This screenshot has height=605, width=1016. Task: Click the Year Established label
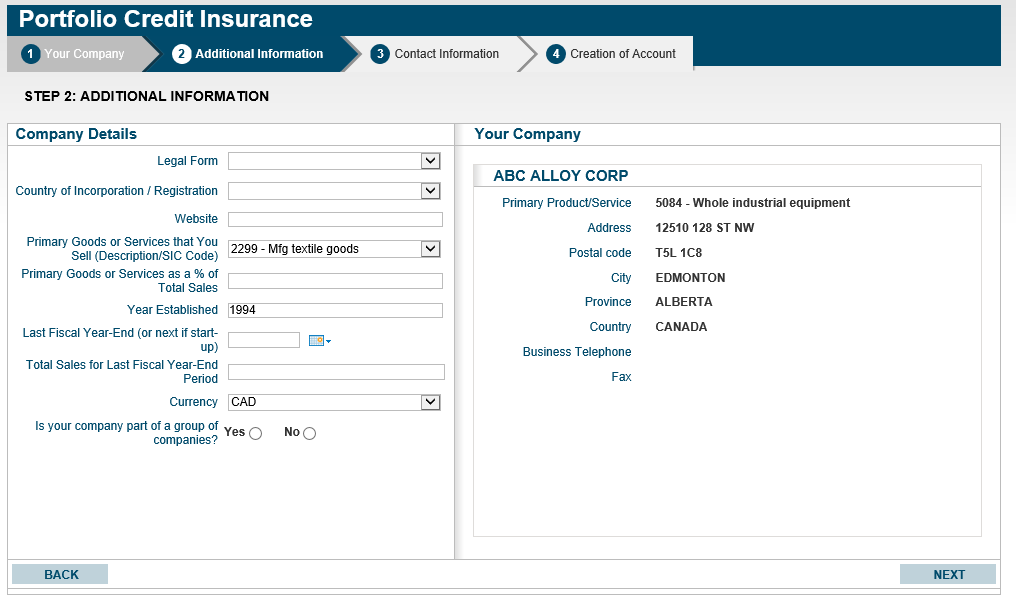click(172, 310)
